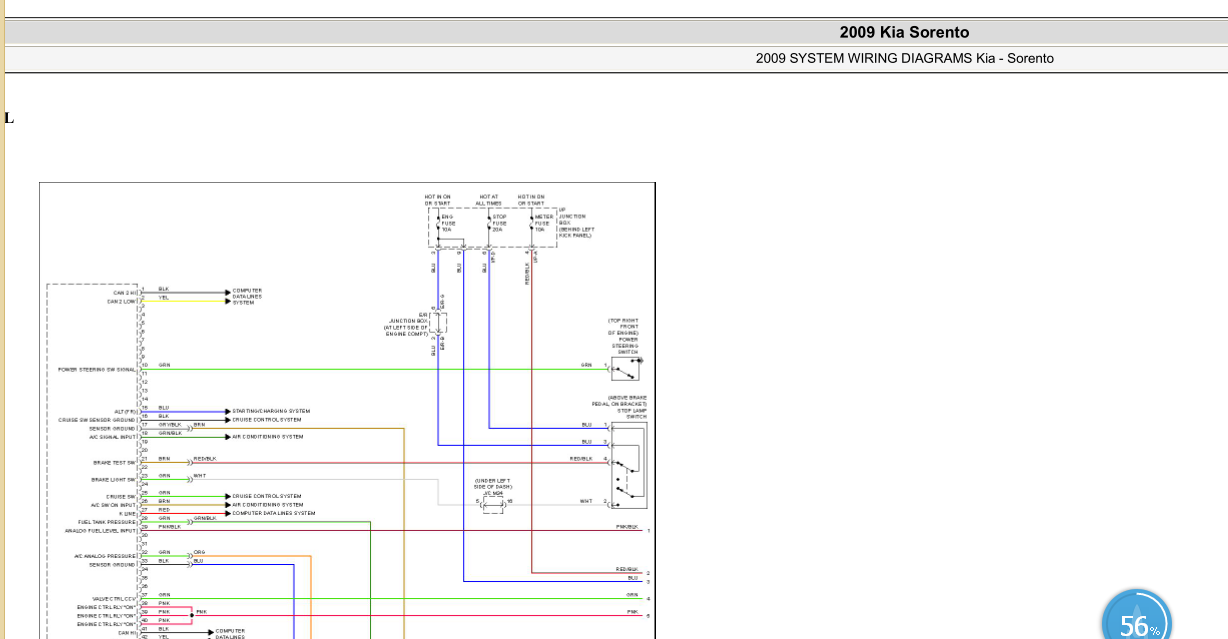Click the 'CAN 2 LOW' pin label
Image resolution: width=1228 pixels, height=639 pixels.
point(122,300)
